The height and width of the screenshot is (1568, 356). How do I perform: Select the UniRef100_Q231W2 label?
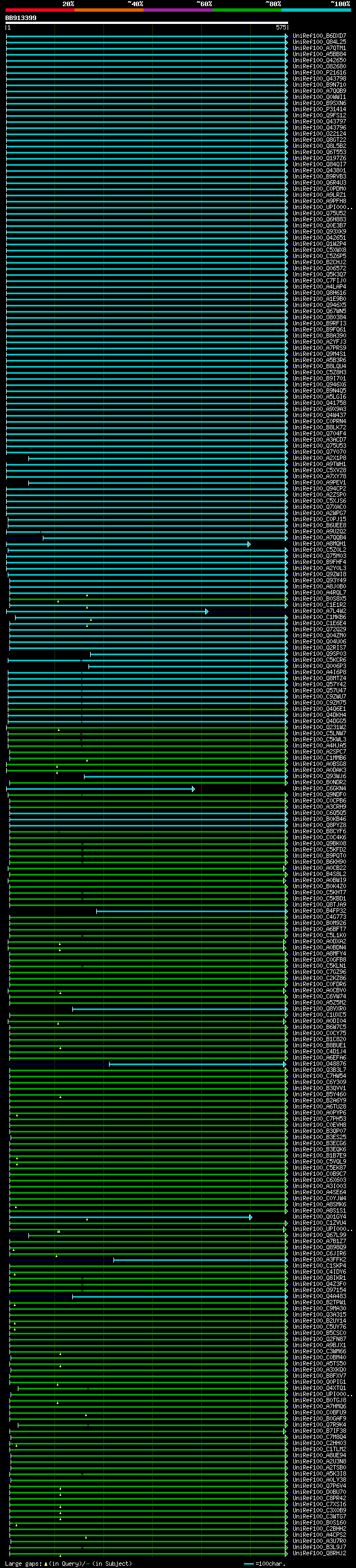point(319,728)
